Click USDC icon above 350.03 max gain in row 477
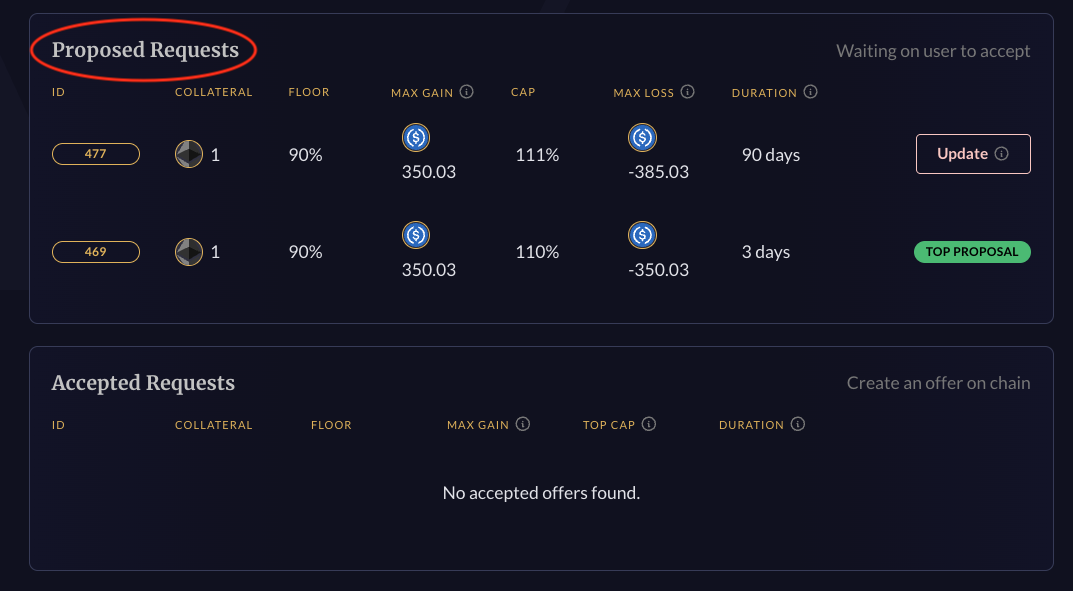The width and height of the screenshot is (1073, 591). [416, 137]
